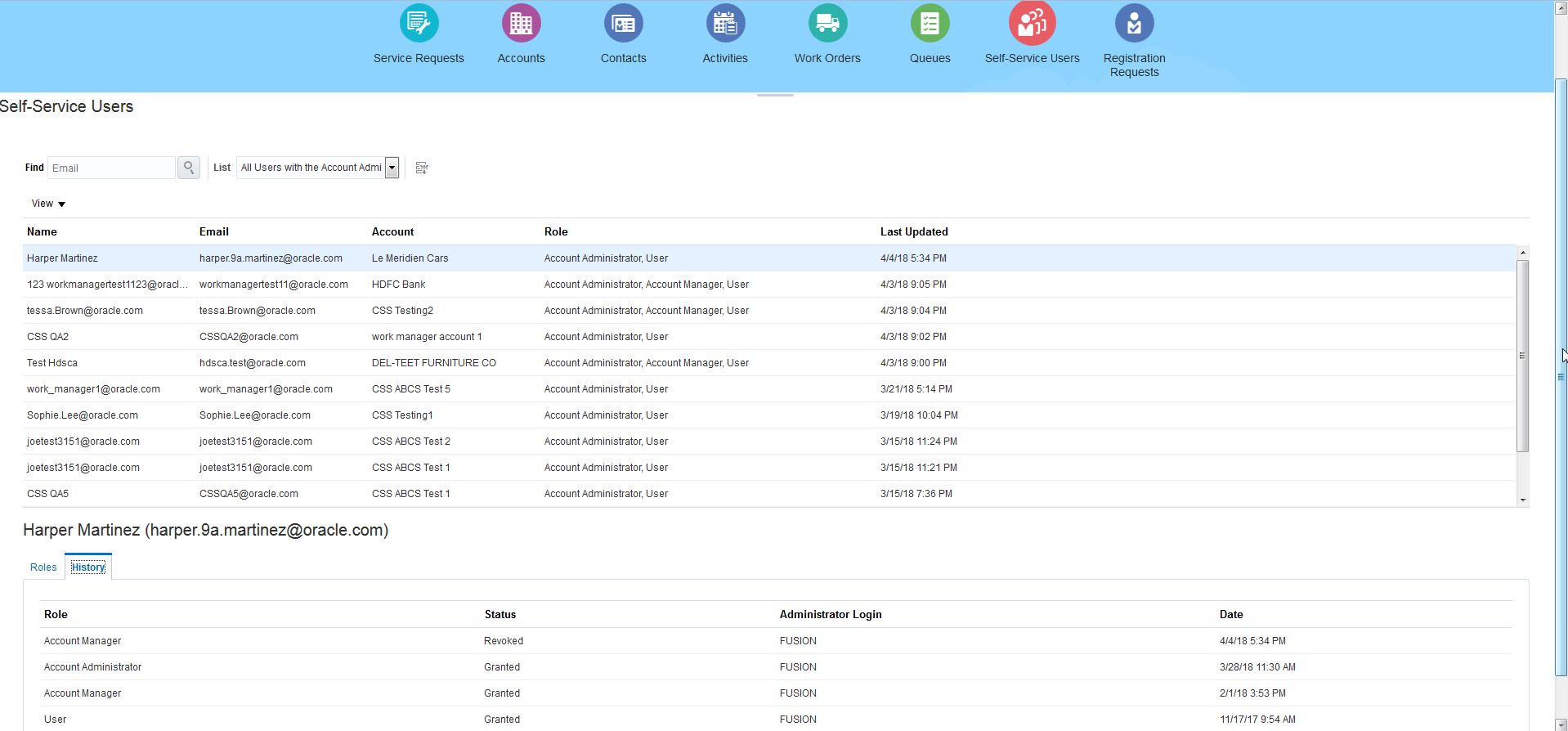
Task: Open the Self-Service Users icon
Action: tap(1032, 23)
